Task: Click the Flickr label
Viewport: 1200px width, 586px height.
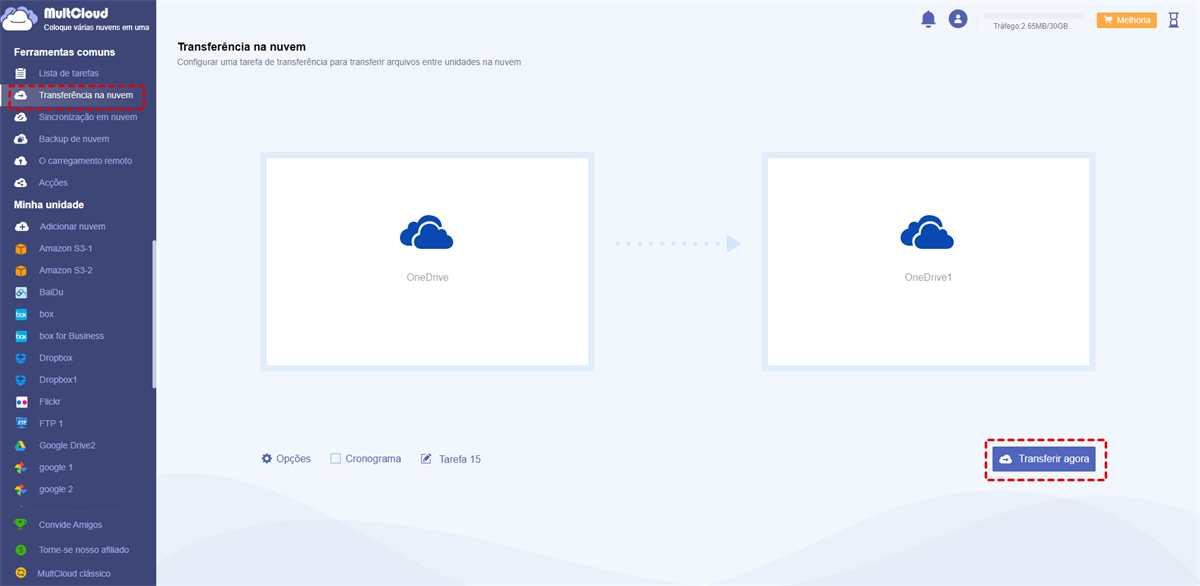Action: pos(50,402)
